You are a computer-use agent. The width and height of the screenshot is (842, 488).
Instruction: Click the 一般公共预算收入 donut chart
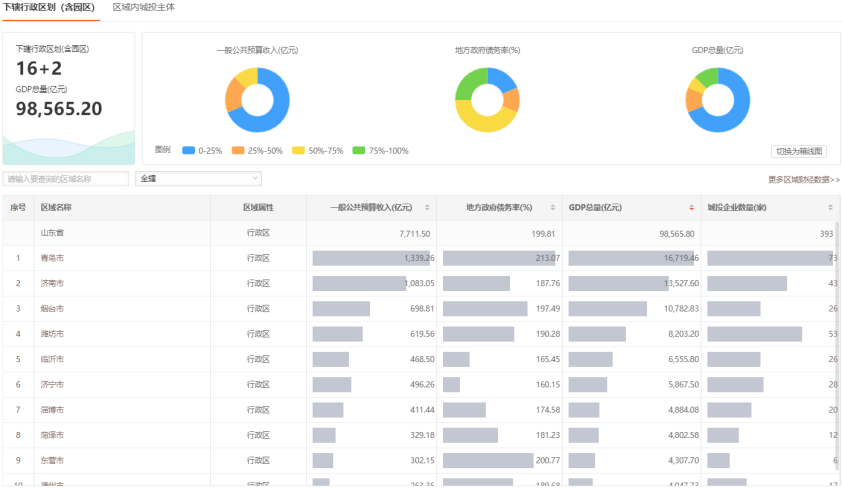[x=257, y=100]
